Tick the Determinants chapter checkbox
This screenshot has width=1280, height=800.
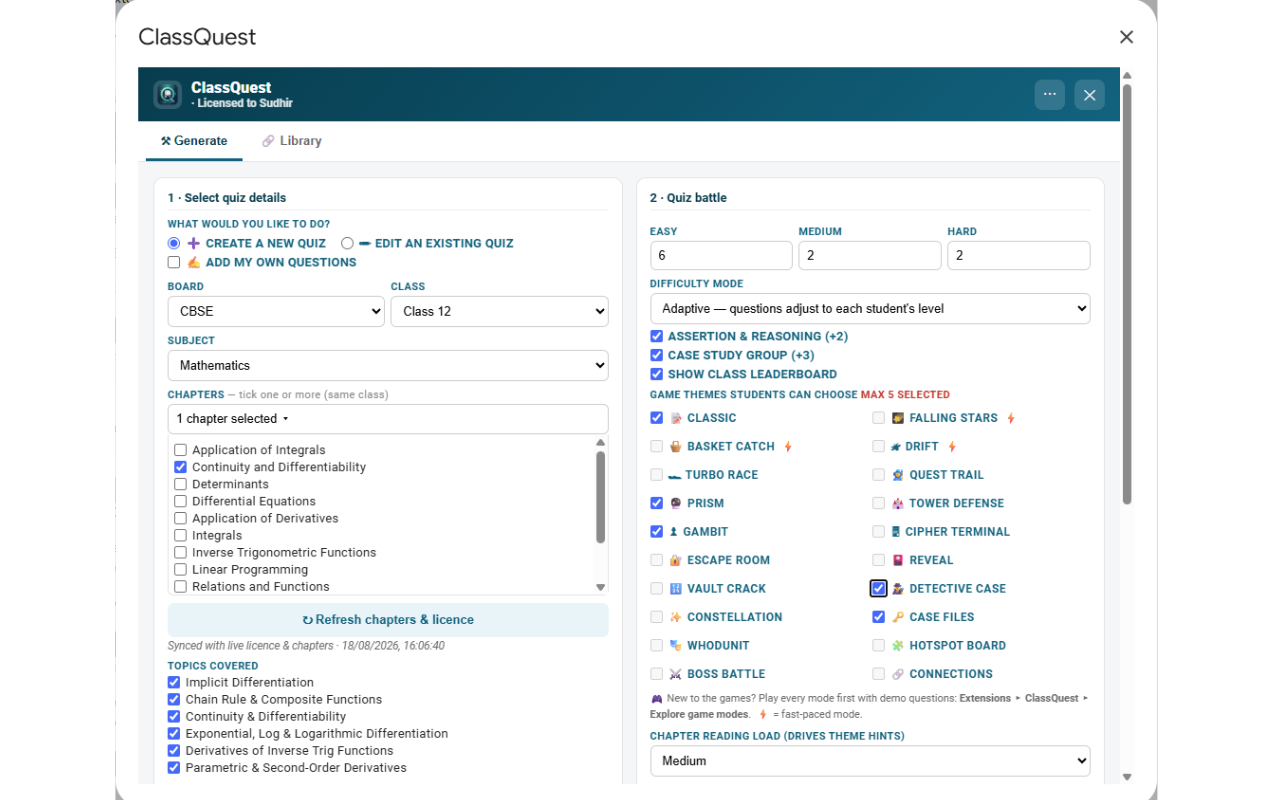point(181,484)
